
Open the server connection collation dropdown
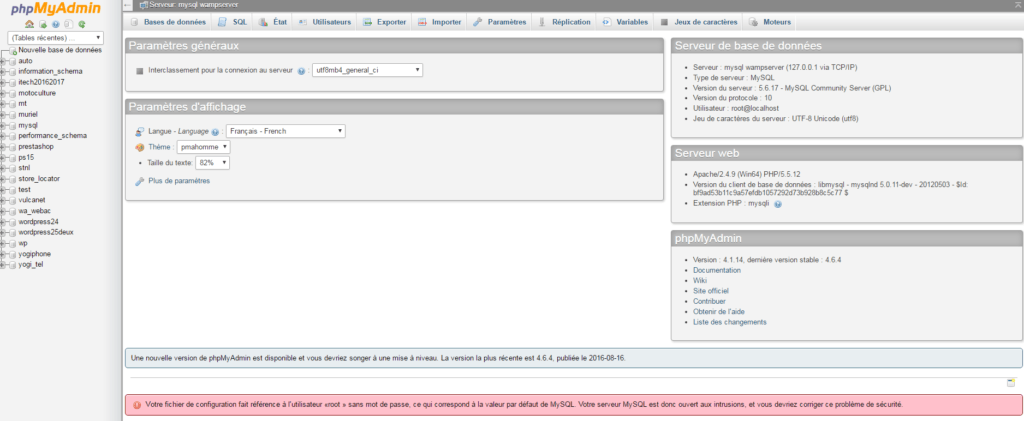(366, 70)
